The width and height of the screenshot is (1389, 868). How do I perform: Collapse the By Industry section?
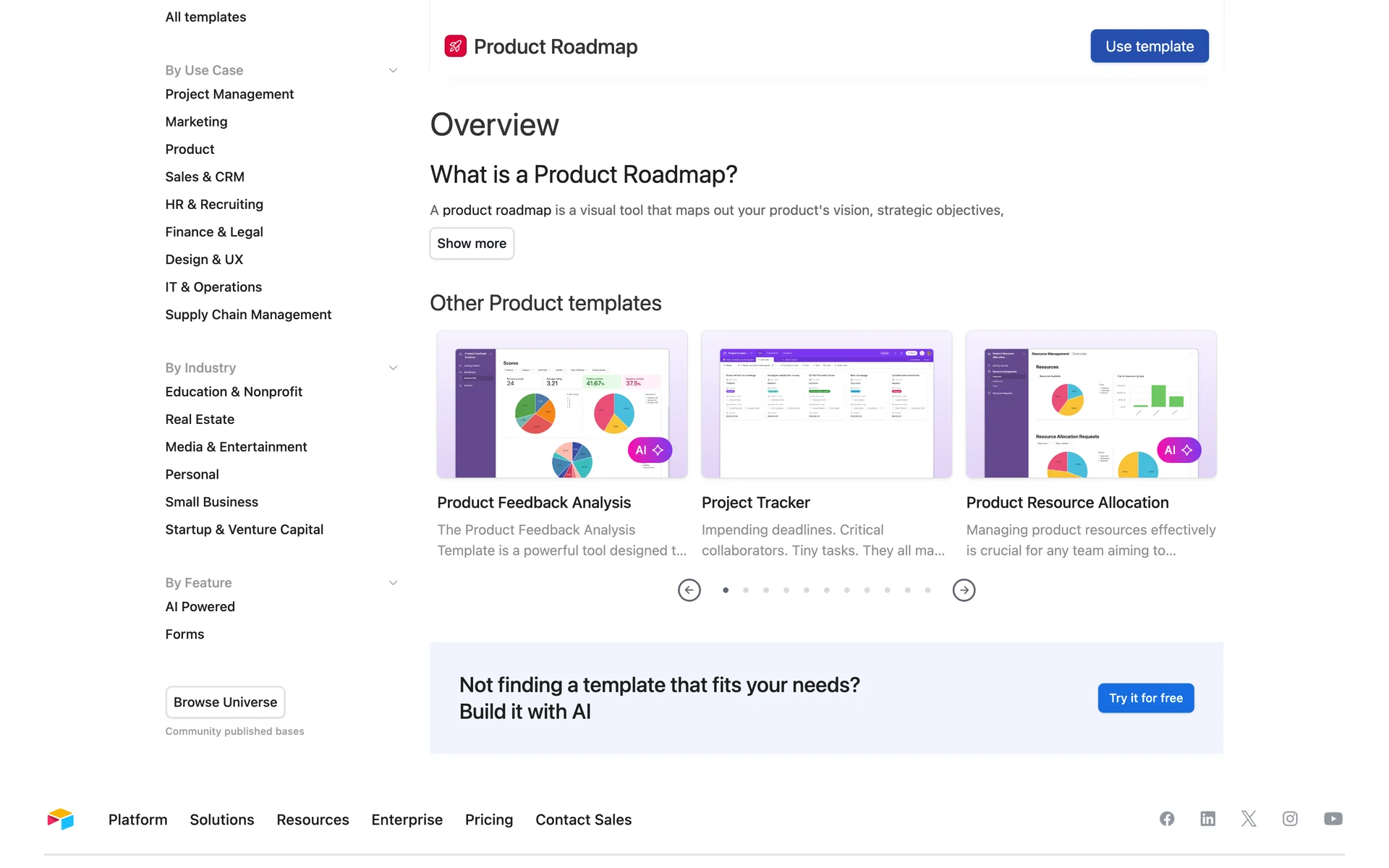[393, 367]
